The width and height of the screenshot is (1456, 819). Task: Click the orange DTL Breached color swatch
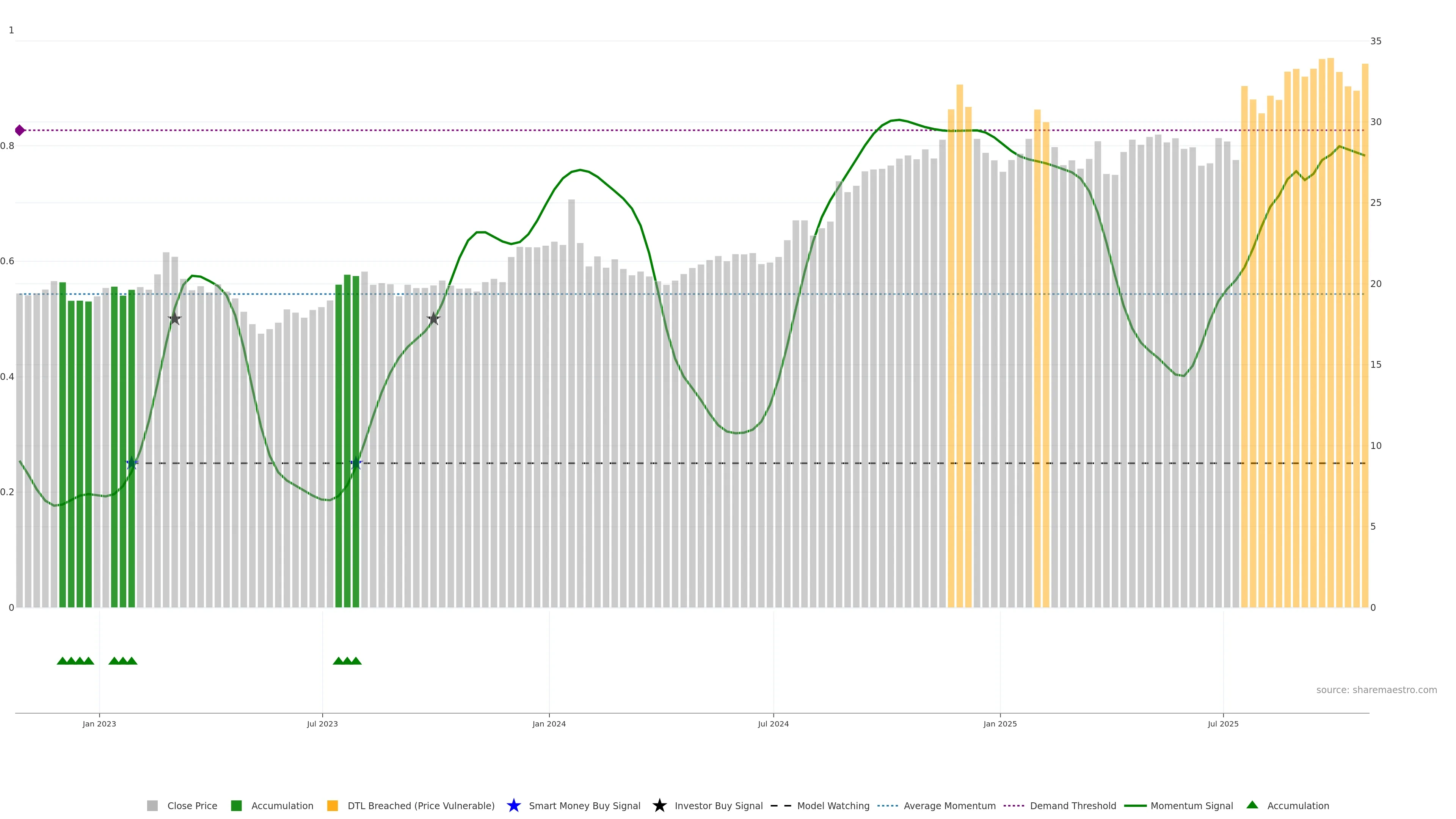point(333,806)
